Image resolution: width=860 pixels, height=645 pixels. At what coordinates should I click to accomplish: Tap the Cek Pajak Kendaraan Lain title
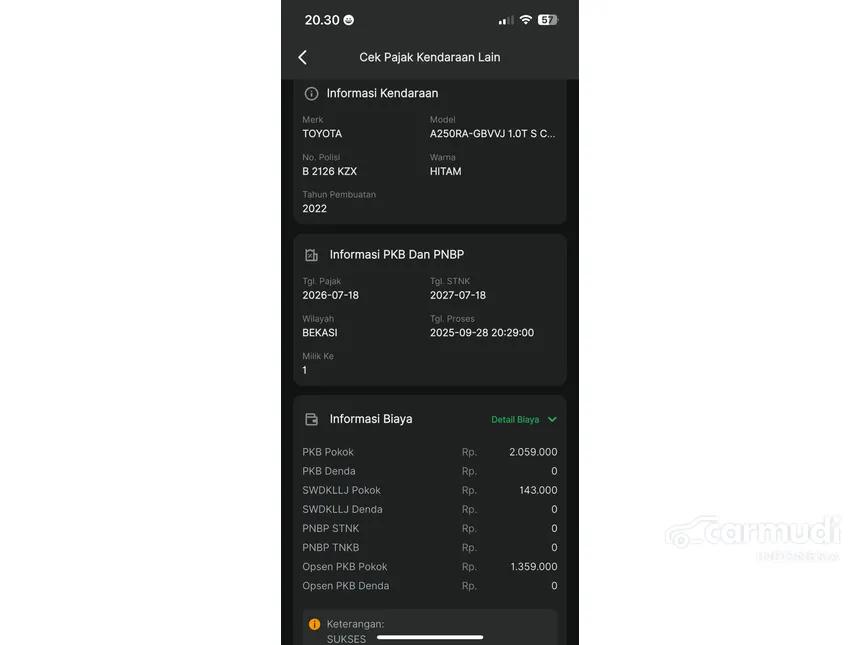click(429, 57)
